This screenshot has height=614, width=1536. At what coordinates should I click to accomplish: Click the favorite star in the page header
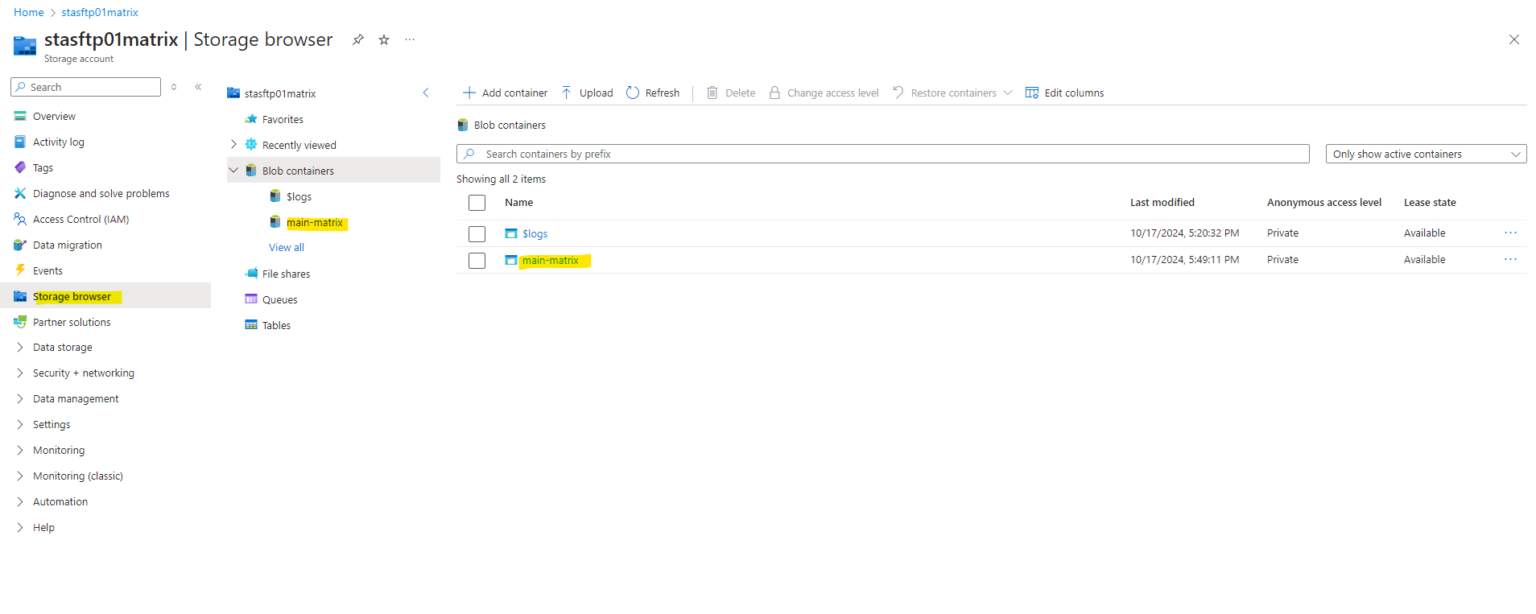(x=382, y=40)
